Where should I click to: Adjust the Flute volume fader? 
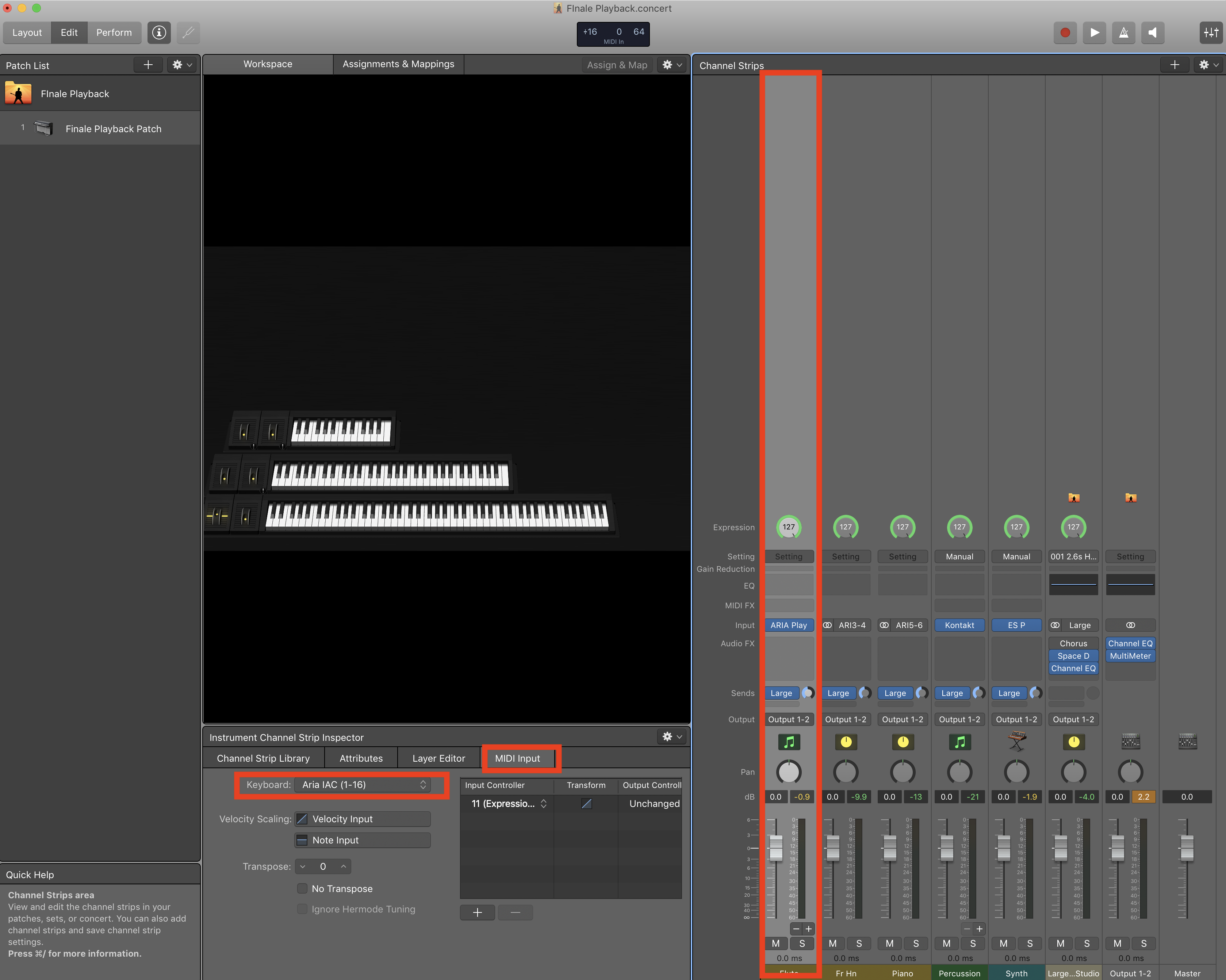775,848
